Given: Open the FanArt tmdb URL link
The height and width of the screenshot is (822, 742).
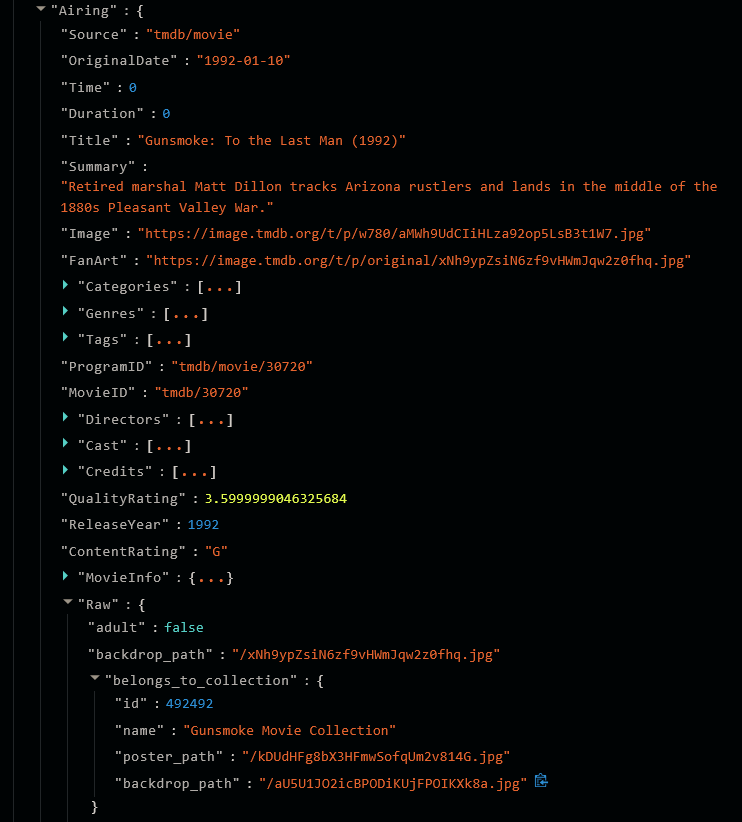Looking at the screenshot, I should coord(418,261).
